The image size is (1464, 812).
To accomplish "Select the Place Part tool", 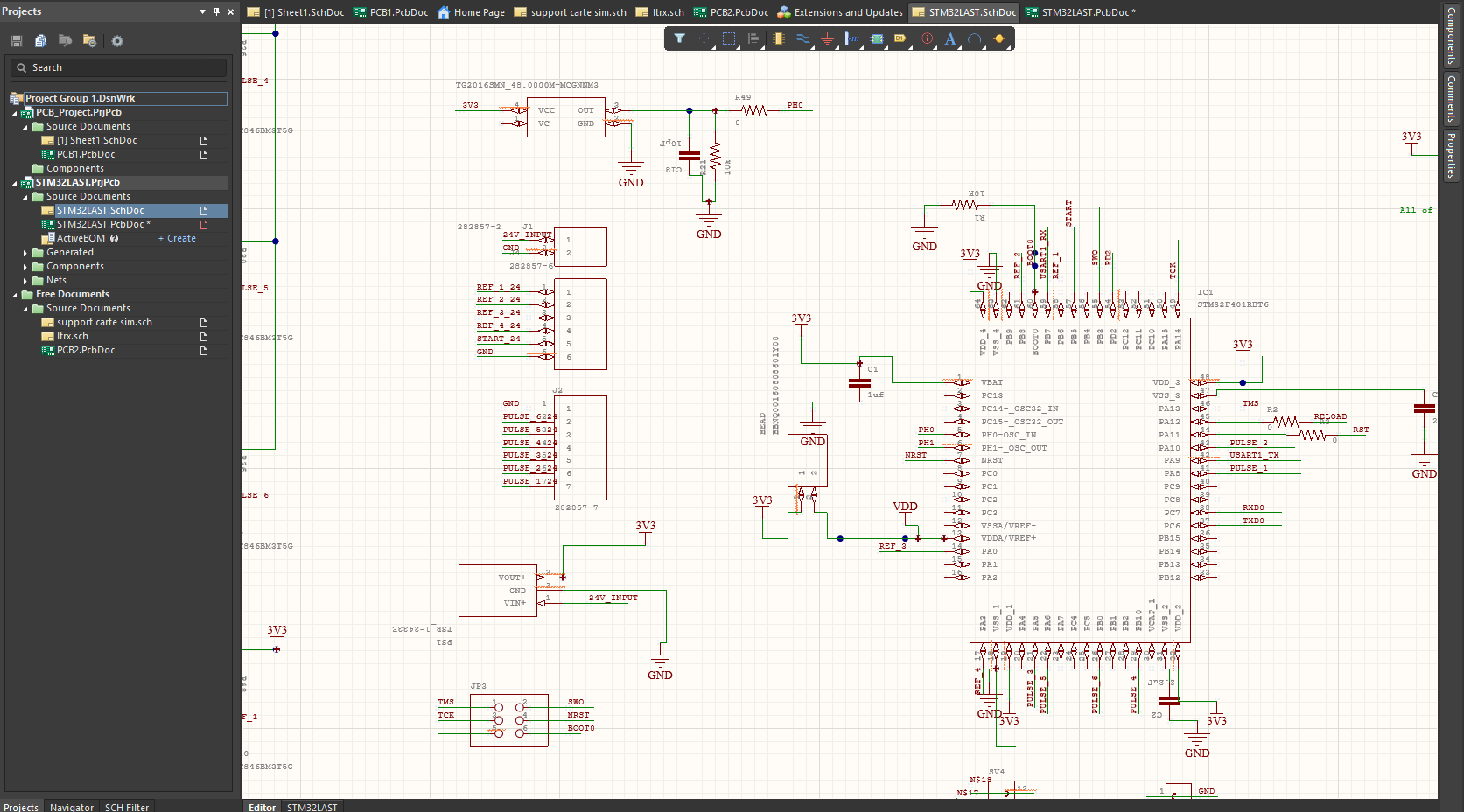I will (778, 38).
